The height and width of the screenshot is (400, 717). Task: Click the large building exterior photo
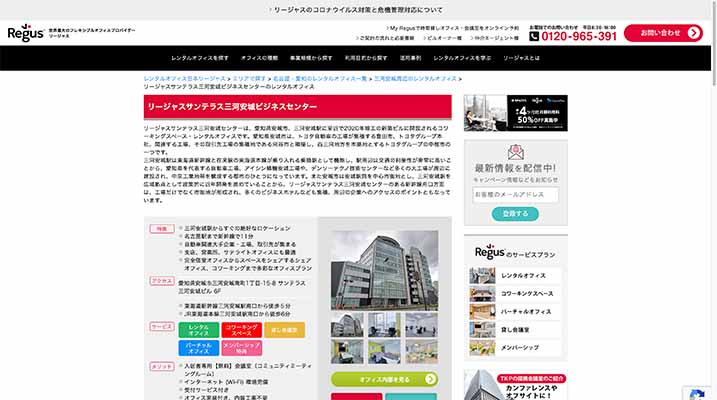pyautogui.click(x=384, y=270)
